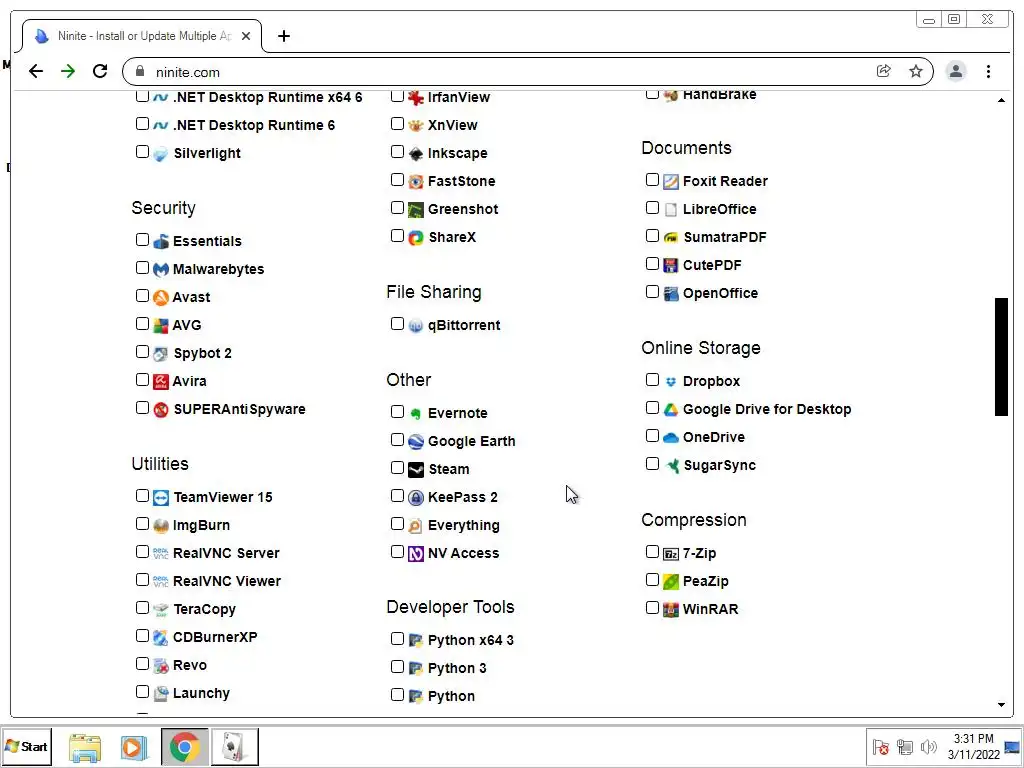The image size is (1024, 768).
Task: Click the SUPERAntiSpyware icon
Action: tap(161, 409)
